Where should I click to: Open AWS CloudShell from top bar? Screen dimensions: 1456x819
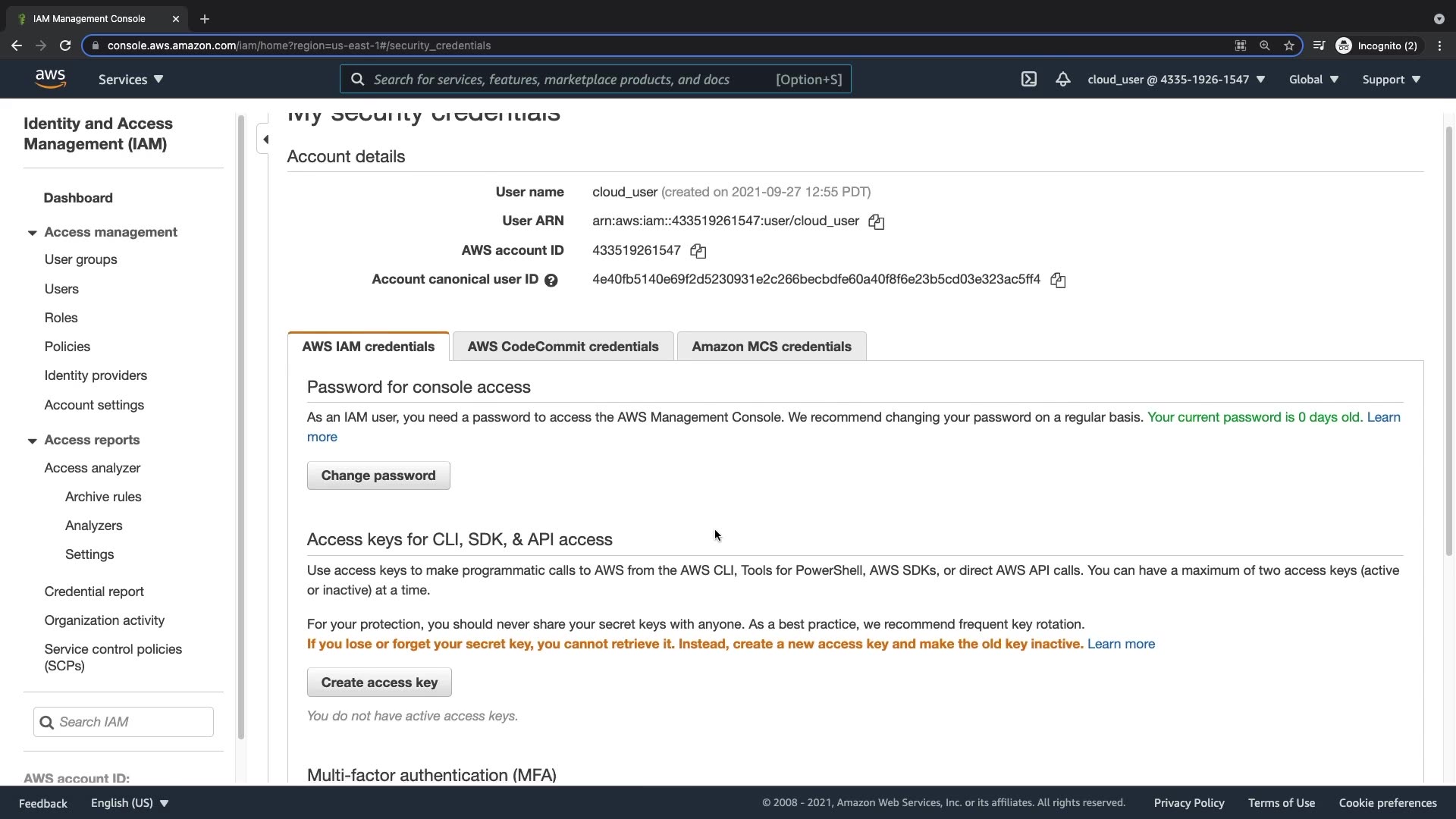click(x=1028, y=79)
